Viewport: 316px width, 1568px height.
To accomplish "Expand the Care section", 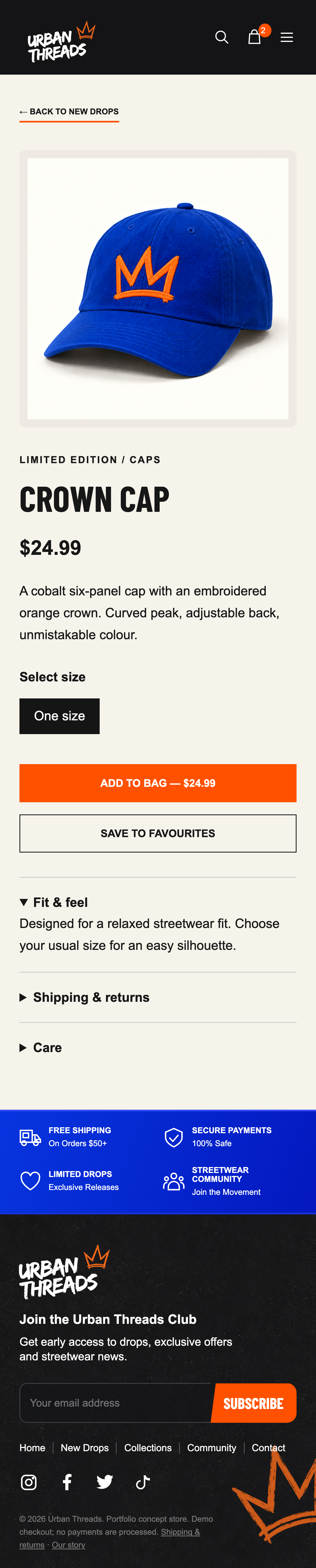I will coord(41,1047).
